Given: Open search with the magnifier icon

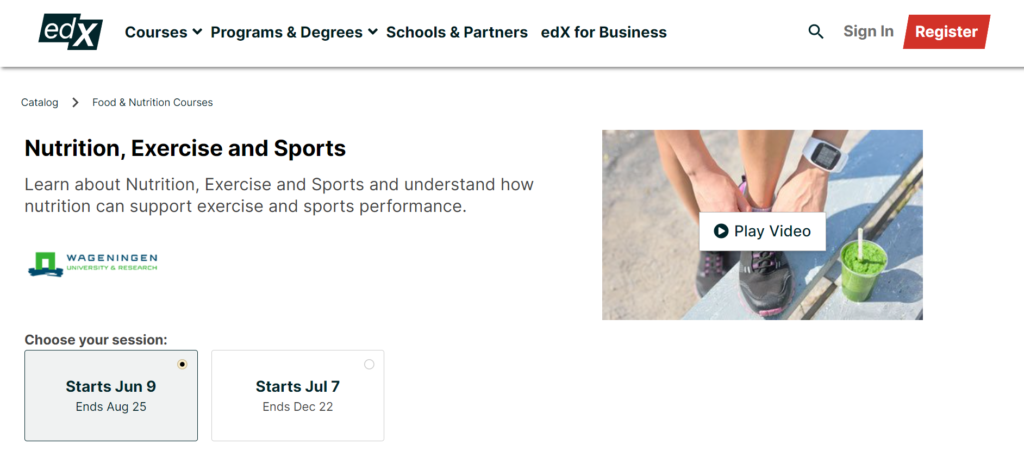Looking at the screenshot, I should pos(816,32).
